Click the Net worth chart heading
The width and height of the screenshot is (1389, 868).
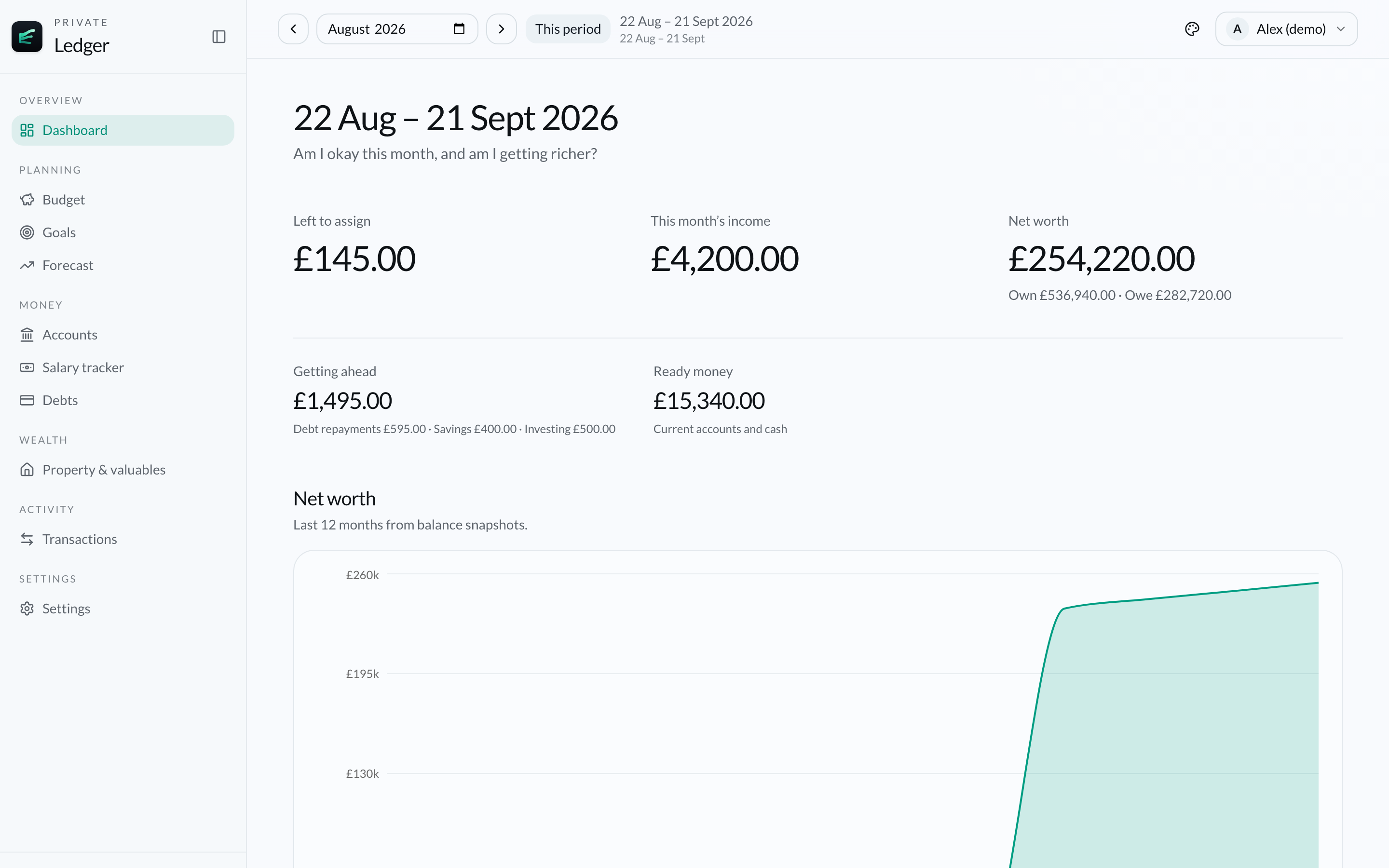[x=334, y=498]
